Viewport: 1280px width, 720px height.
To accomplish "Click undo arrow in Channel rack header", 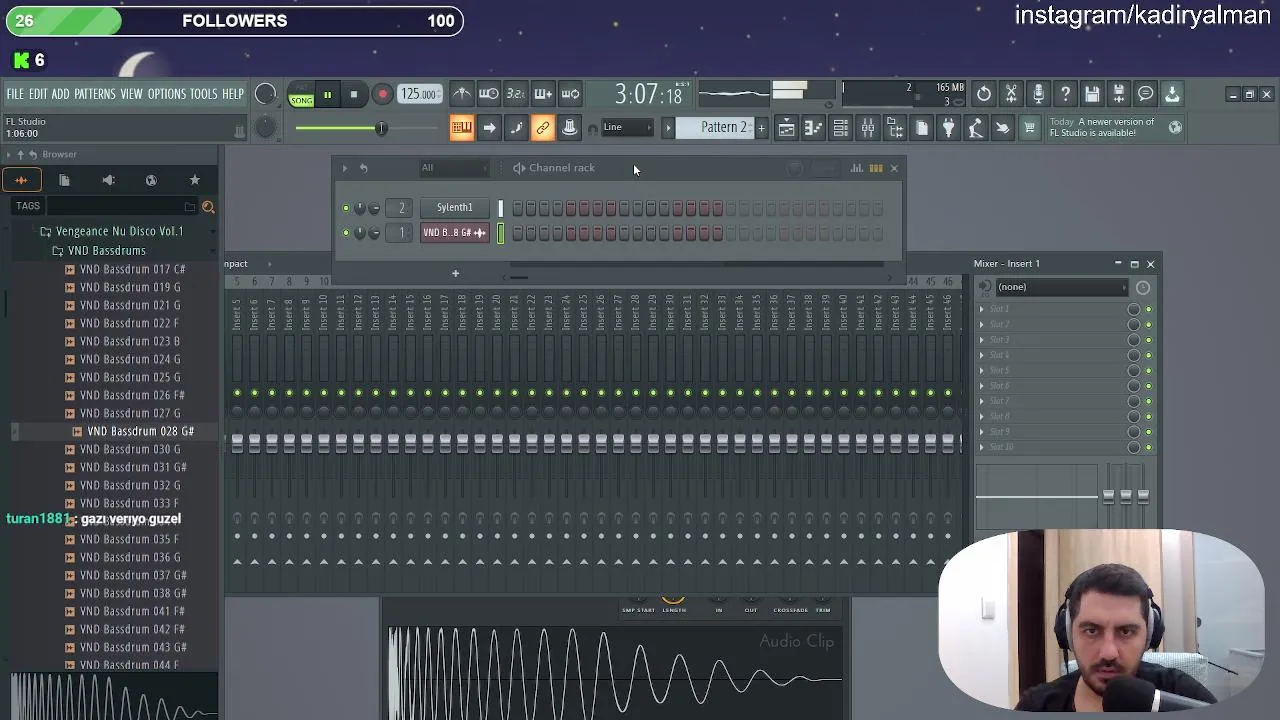I will (x=364, y=168).
